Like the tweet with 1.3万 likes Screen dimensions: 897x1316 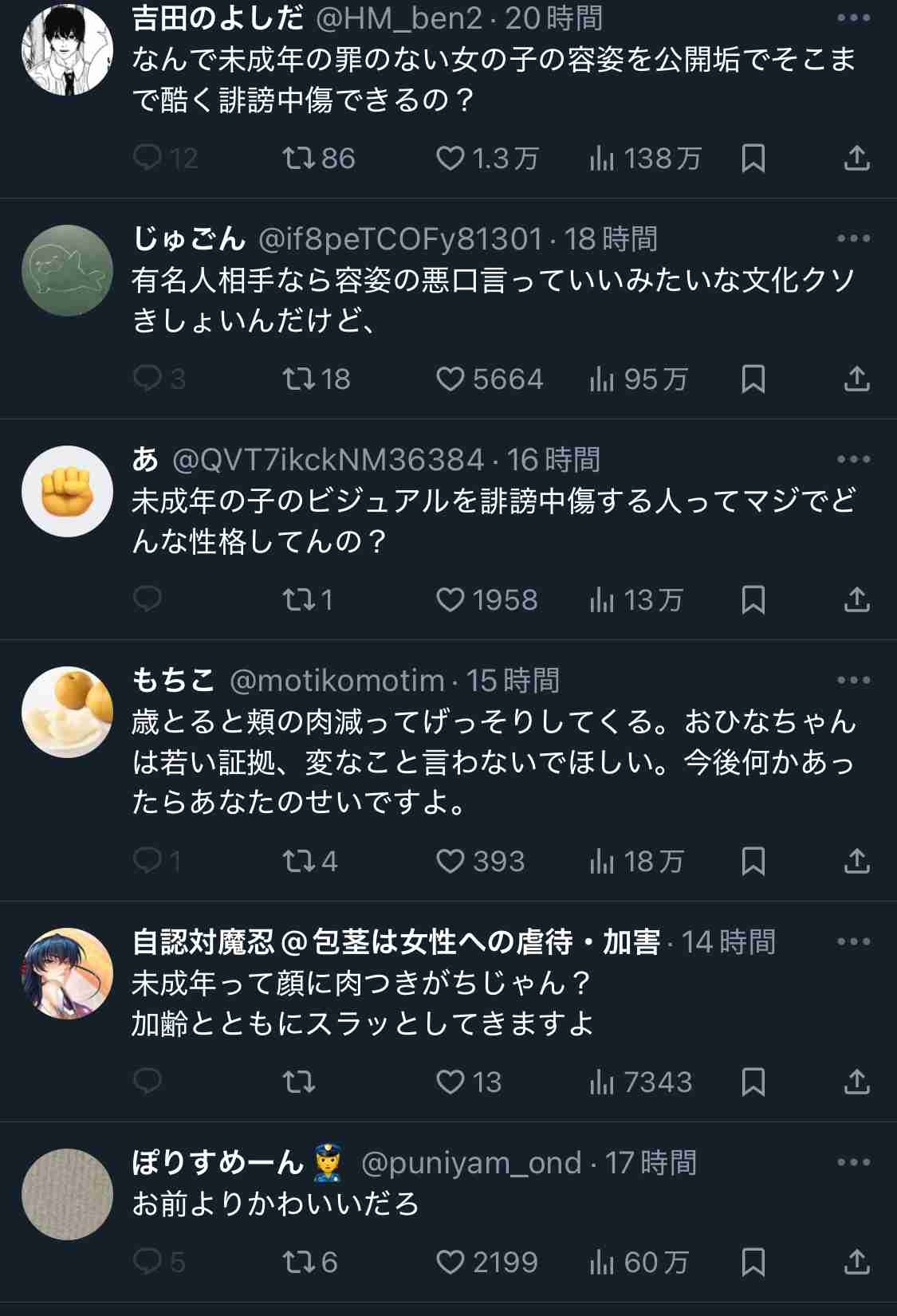coord(450,158)
